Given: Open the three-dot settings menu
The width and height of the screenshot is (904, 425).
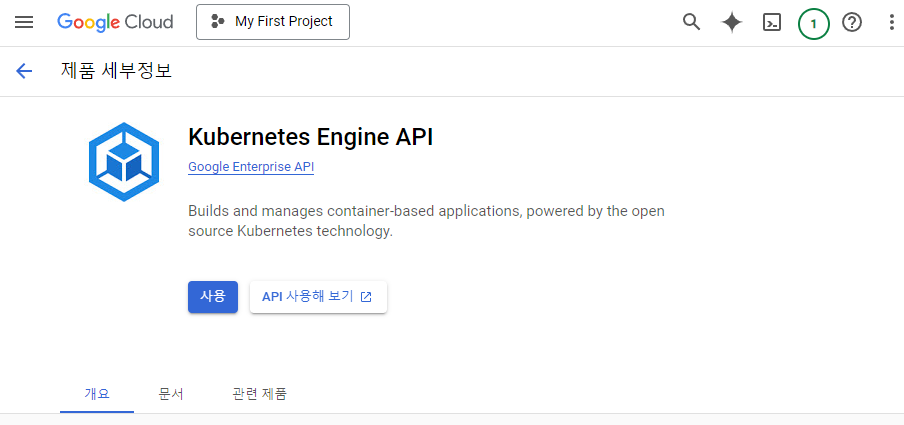Looking at the screenshot, I should pos(892,22).
